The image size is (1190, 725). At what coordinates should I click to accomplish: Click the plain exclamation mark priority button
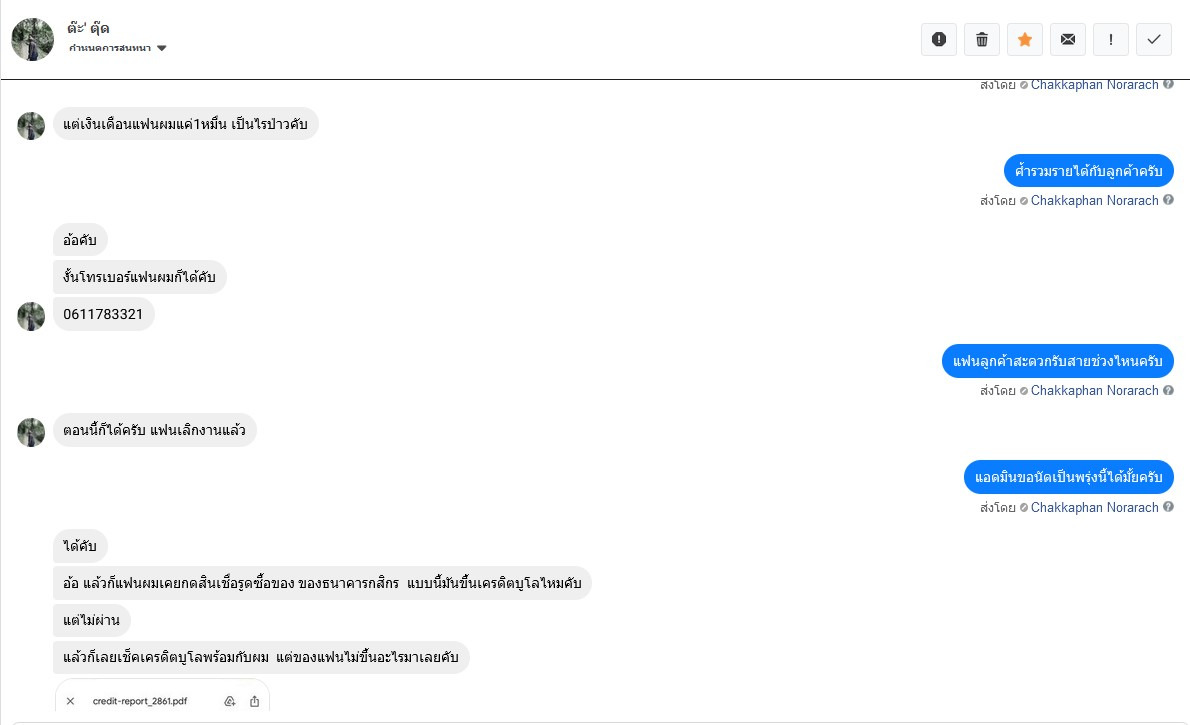tap(1111, 39)
